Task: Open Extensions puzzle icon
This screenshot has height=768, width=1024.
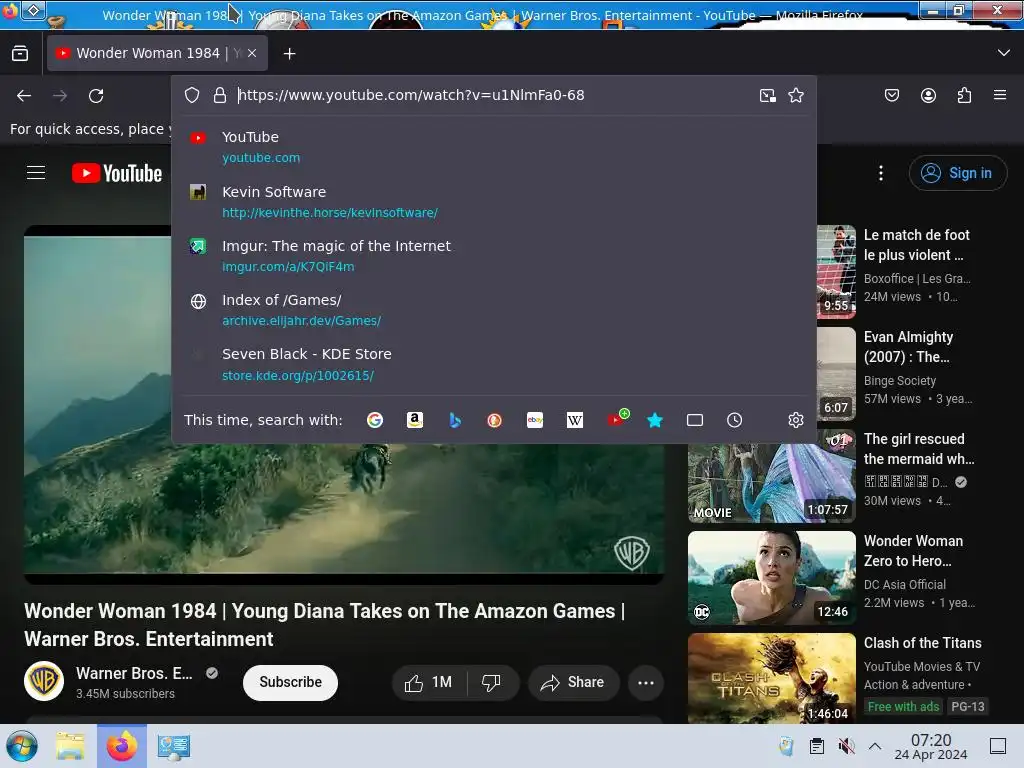Action: coord(964,96)
